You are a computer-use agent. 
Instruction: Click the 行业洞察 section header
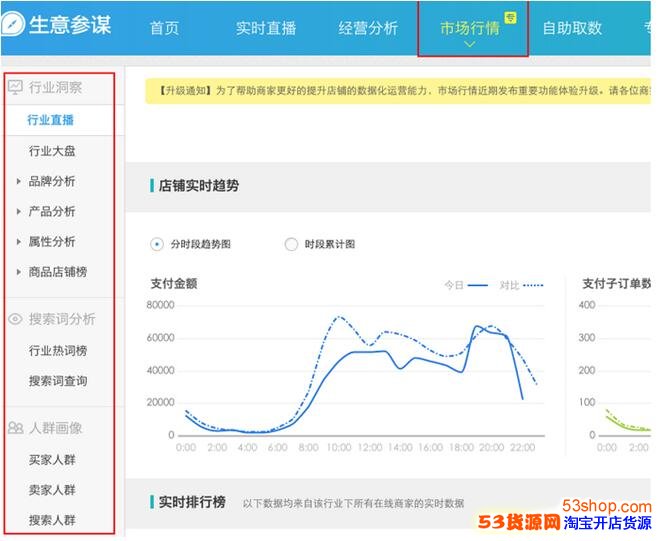click(55, 87)
